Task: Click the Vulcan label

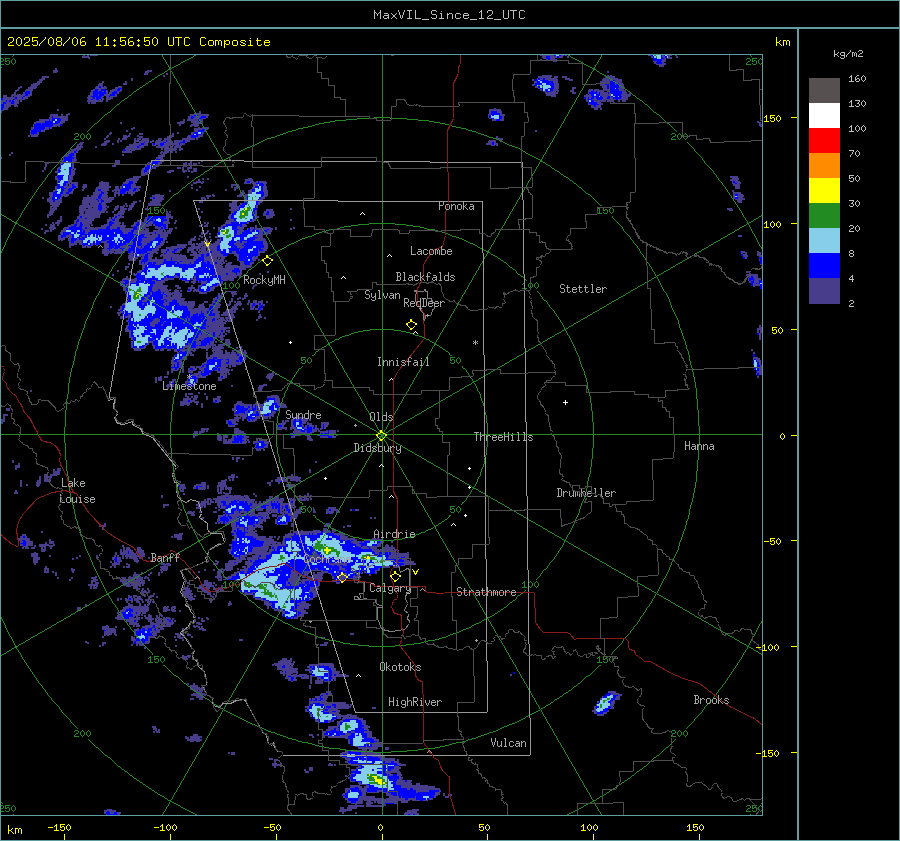Action: pos(508,743)
